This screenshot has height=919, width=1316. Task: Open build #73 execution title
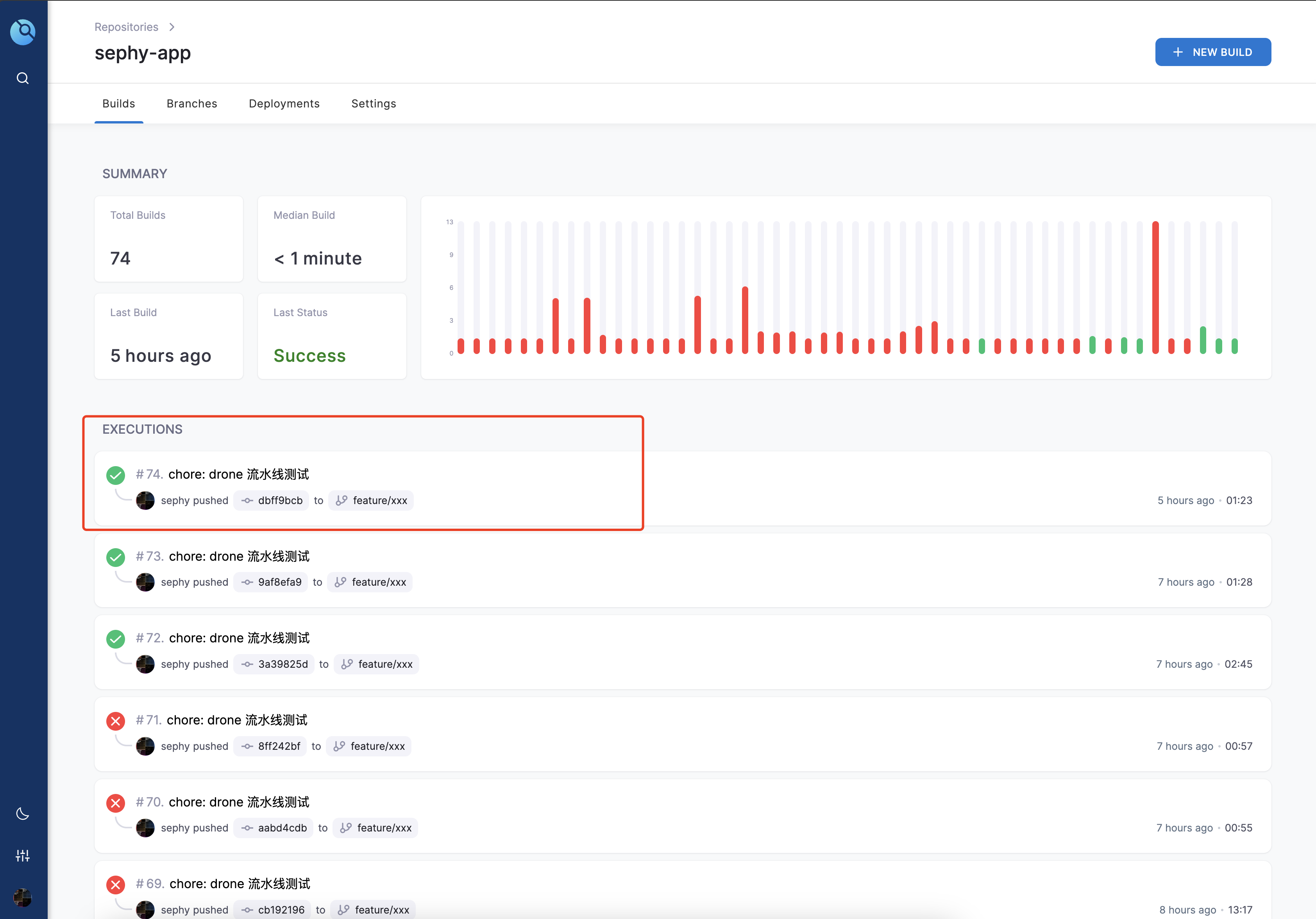coord(239,557)
